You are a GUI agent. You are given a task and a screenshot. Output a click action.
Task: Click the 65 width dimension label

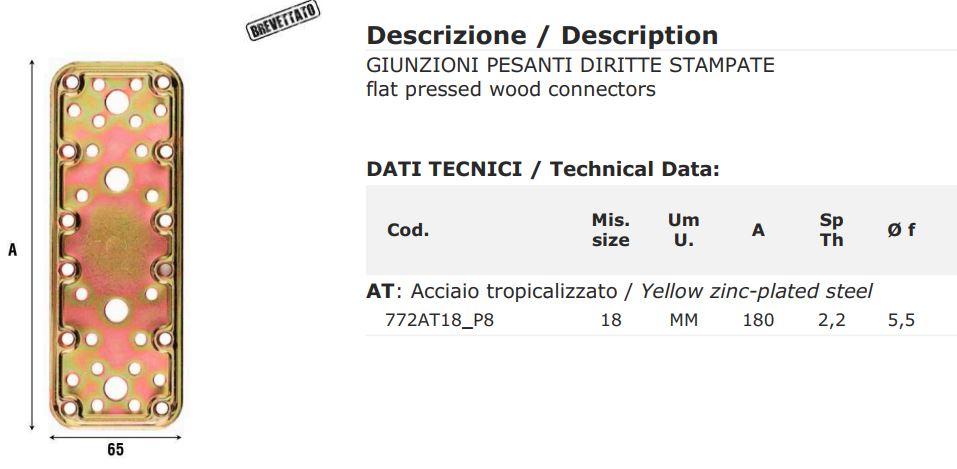click(x=116, y=450)
